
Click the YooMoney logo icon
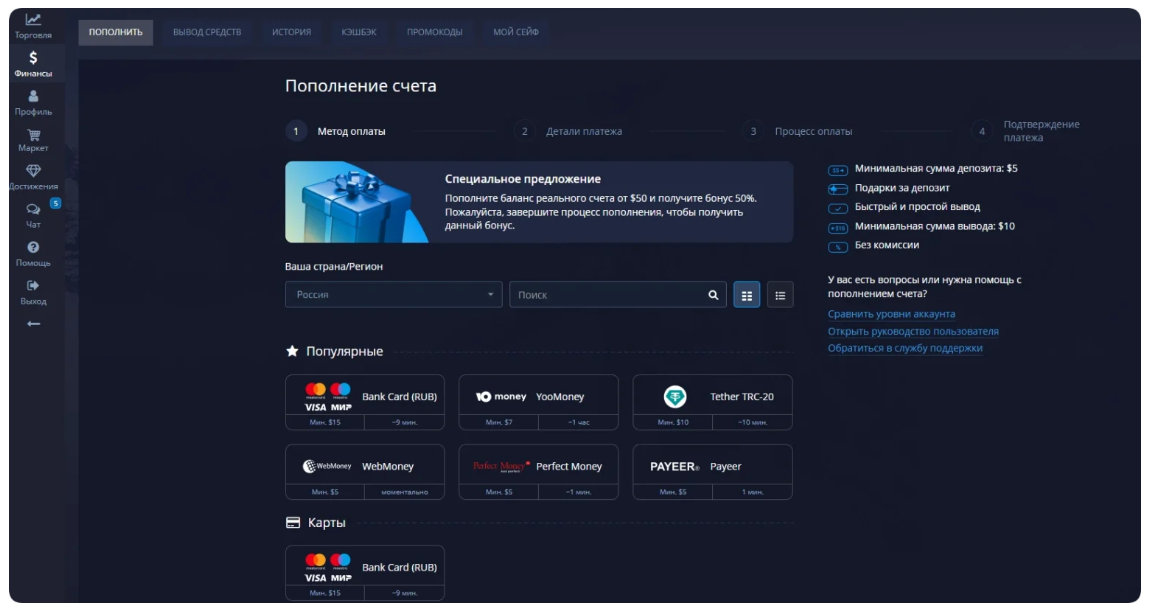pyautogui.click(x=501, y=397)
